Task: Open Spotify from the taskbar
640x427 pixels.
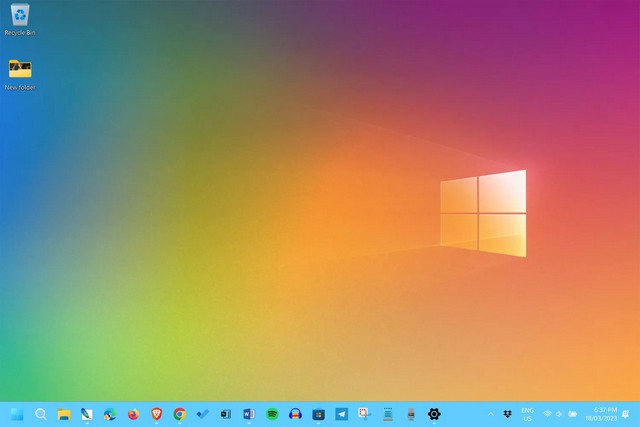Action: (x=272, y=414)
